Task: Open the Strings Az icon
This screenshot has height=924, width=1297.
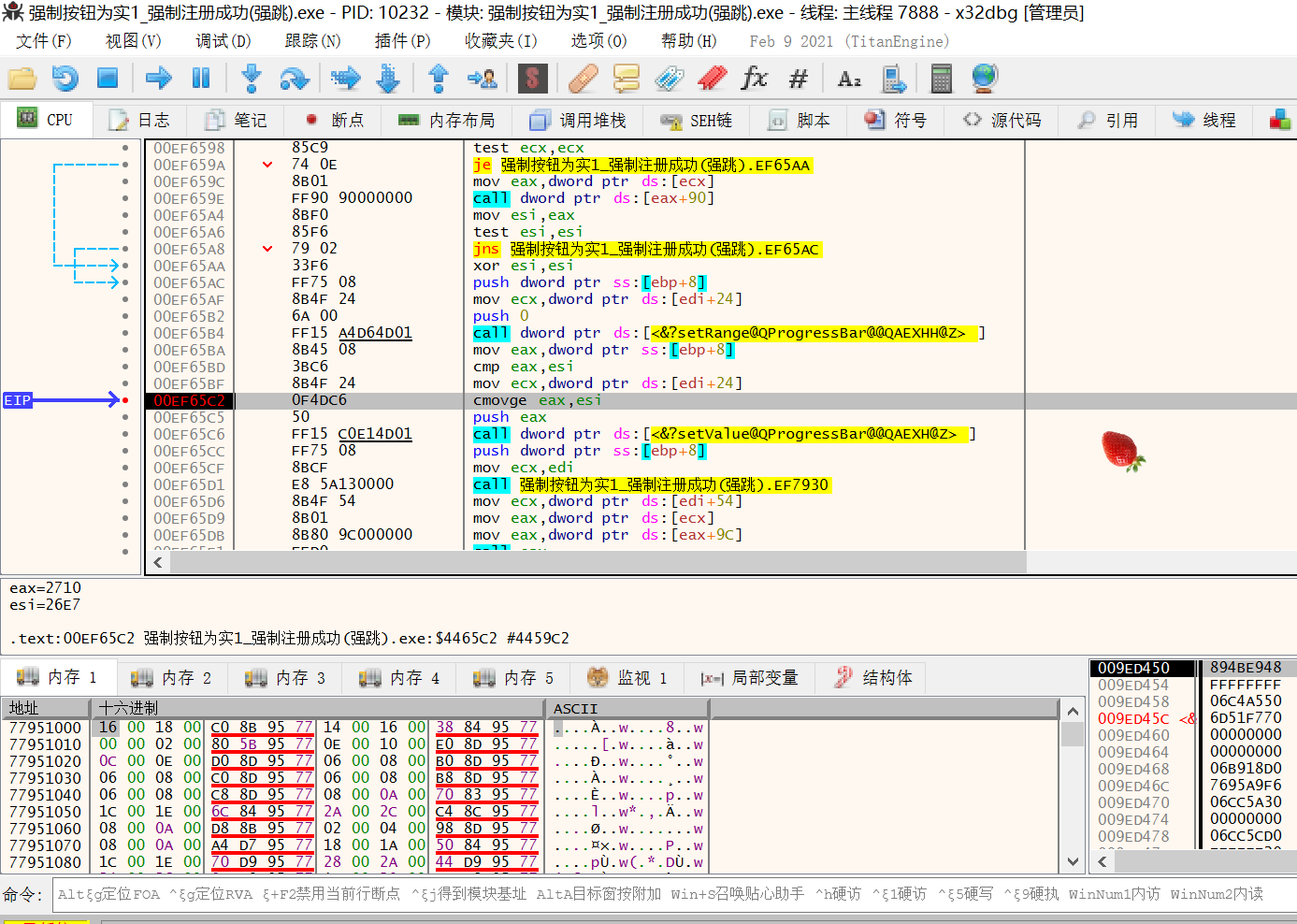Action: click(849, 79)
